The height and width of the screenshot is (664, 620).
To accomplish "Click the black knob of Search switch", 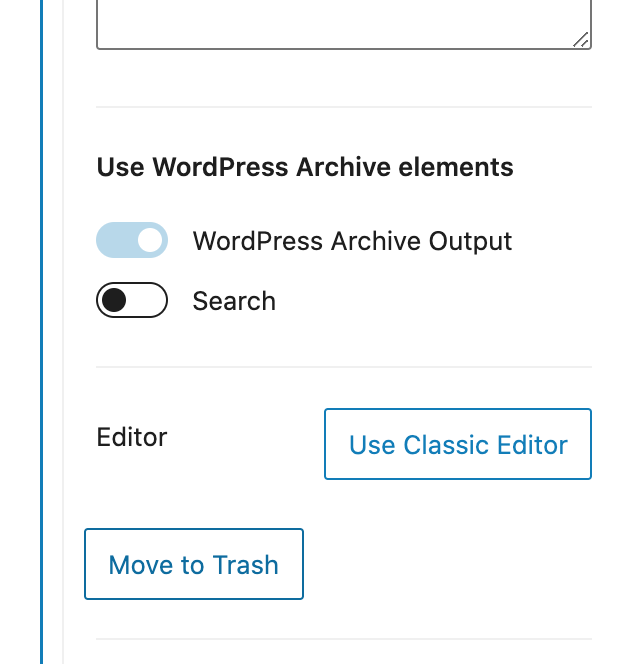I will click(114, 300).
